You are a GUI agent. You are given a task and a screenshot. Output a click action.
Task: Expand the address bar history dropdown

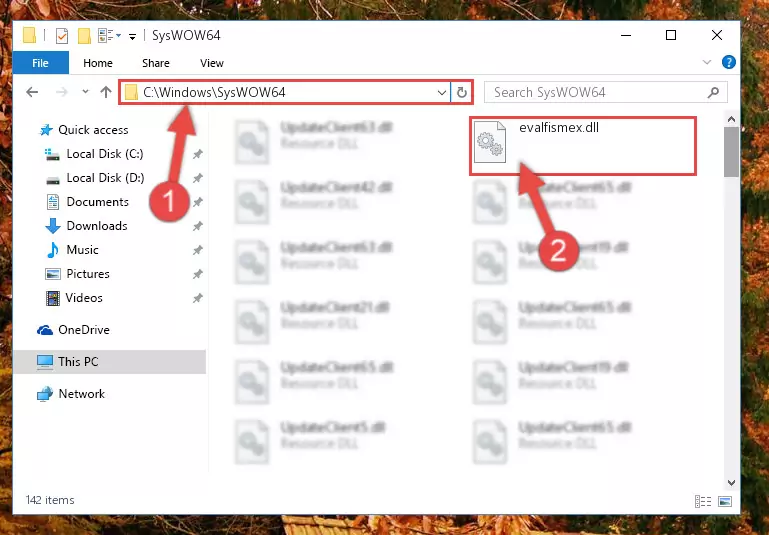[441, 92]
